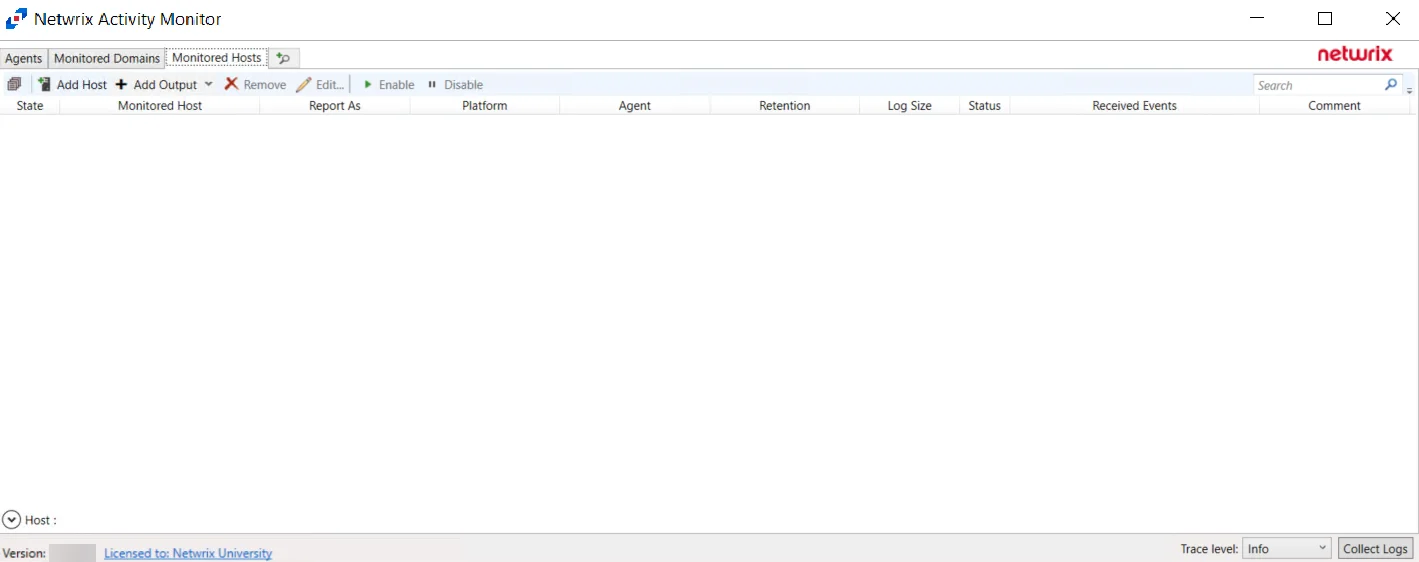Click the Remove toolbar button

pyautogui.click(x=255, y=85)
